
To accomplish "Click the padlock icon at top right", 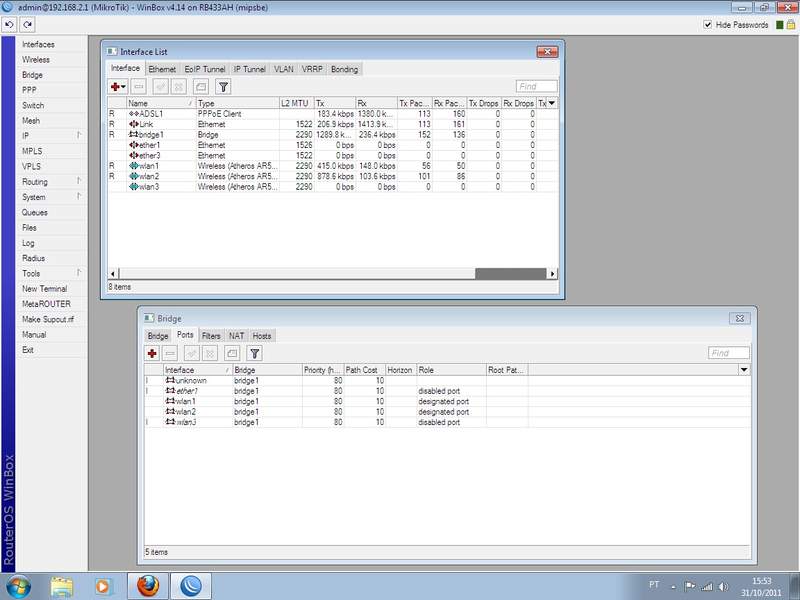I will pos(790,24).
